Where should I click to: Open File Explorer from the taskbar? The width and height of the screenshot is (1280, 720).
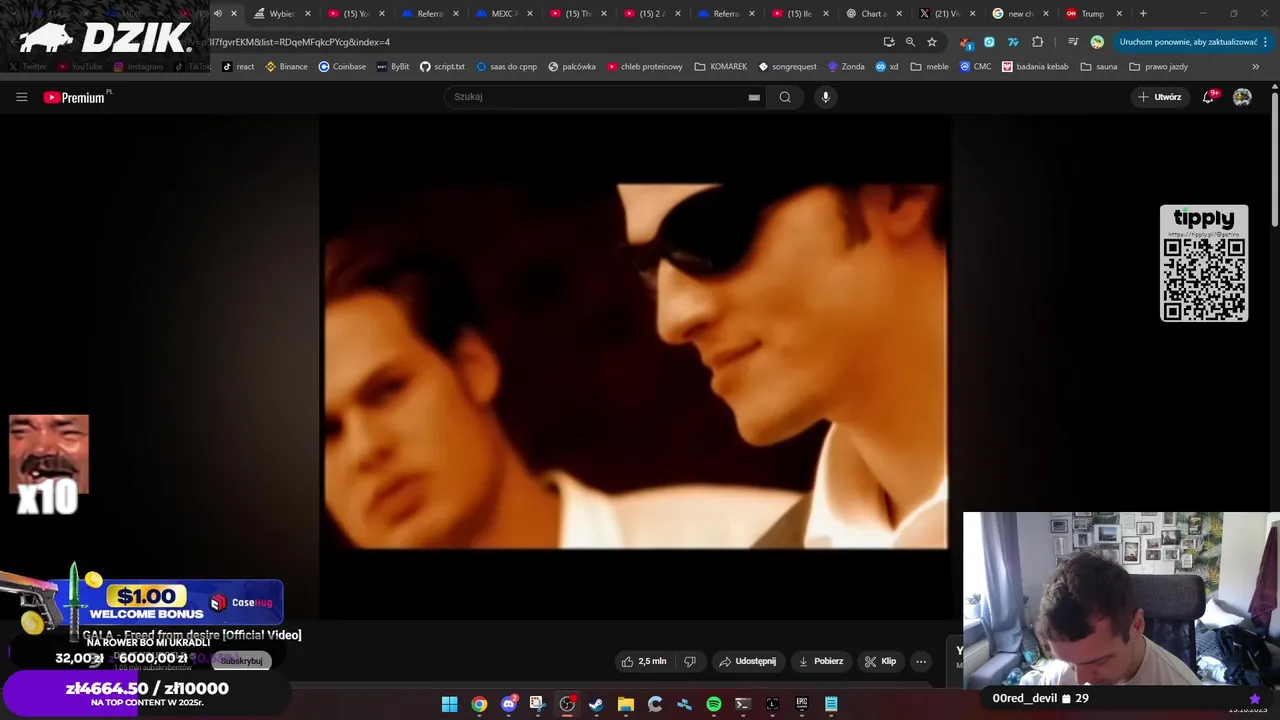626,704
